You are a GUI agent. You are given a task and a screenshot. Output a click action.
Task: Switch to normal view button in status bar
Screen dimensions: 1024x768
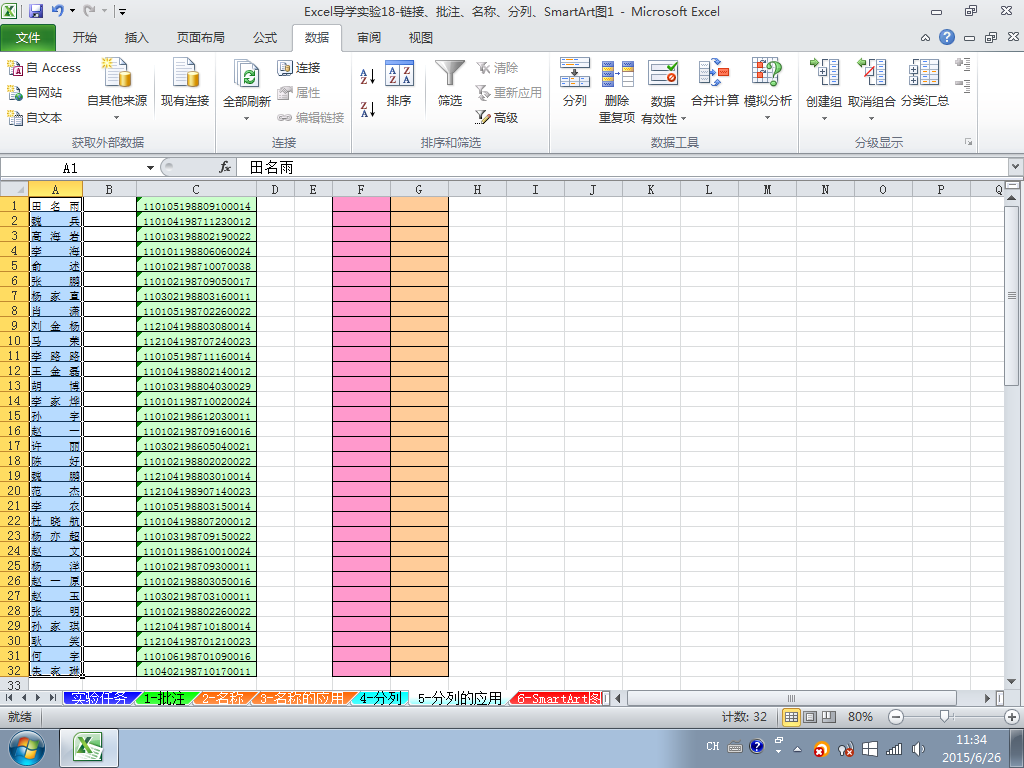point(791,717)
